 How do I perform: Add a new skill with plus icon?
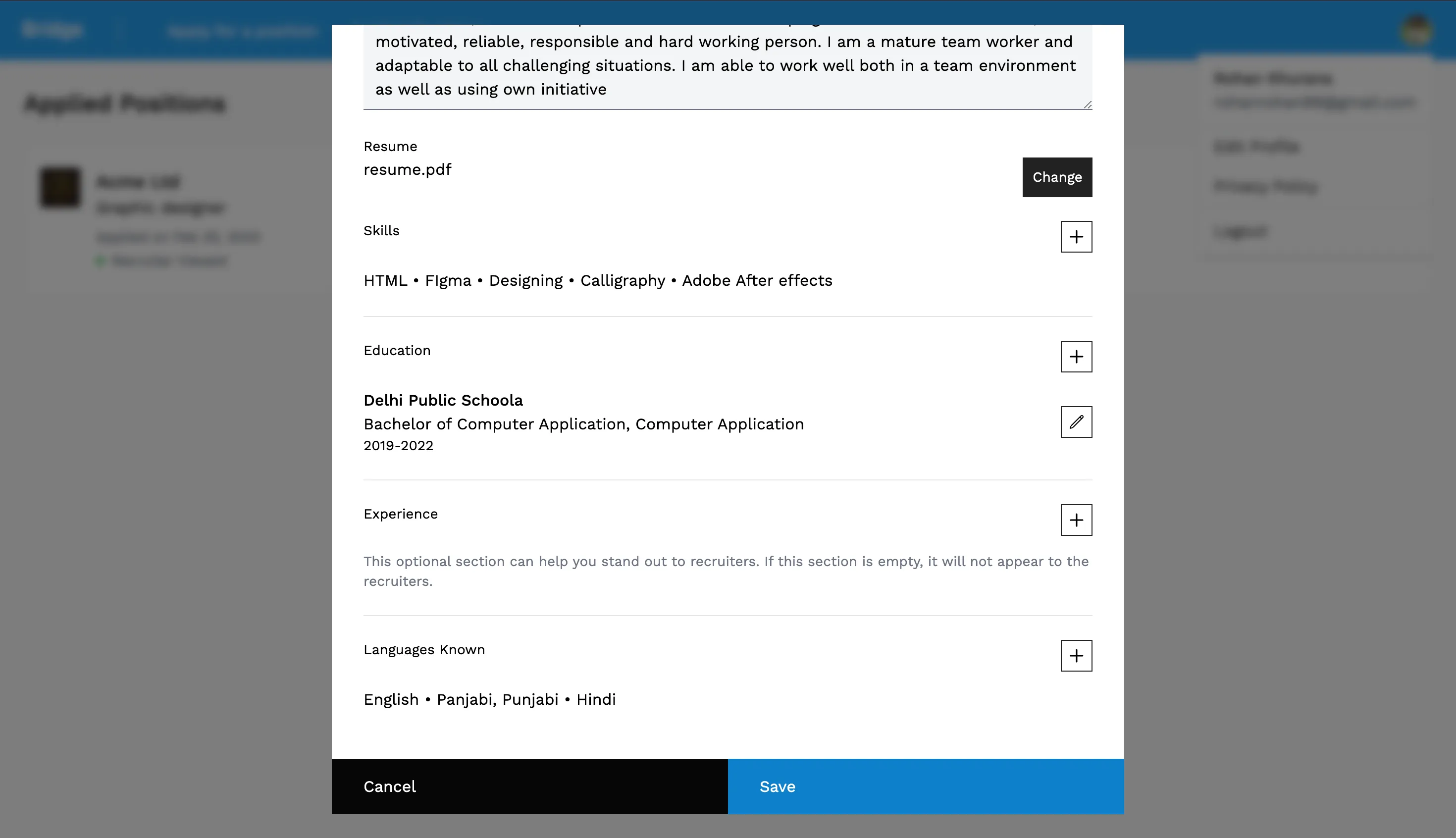click(1076, 237)
